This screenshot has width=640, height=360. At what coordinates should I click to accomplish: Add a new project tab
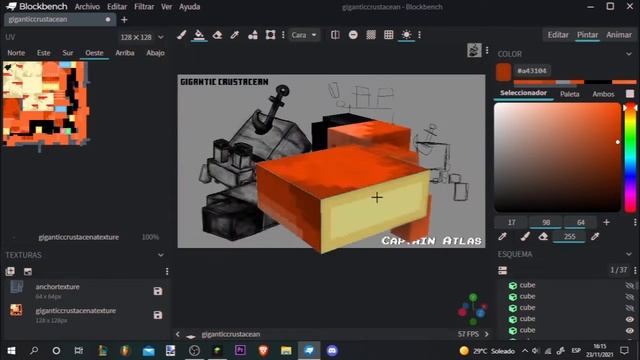(124, 20)
